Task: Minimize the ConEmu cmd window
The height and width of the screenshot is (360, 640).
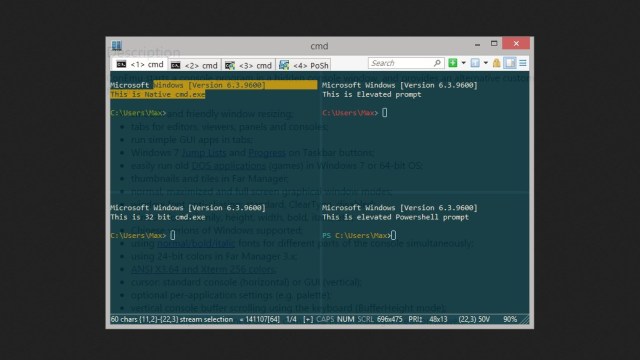Action: coord(477,44)
